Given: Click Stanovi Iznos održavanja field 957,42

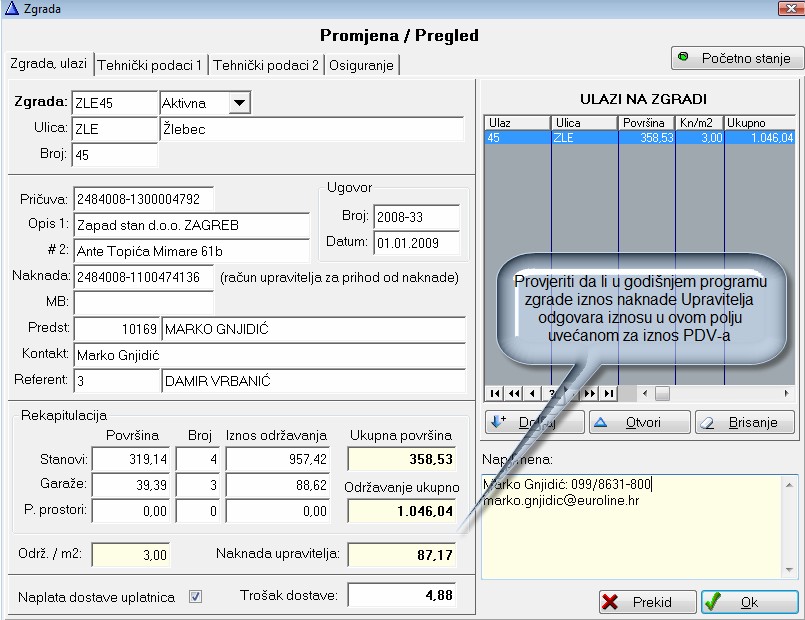Looking at the screenshot, I should pyautogui.click(x=277, y=459).
